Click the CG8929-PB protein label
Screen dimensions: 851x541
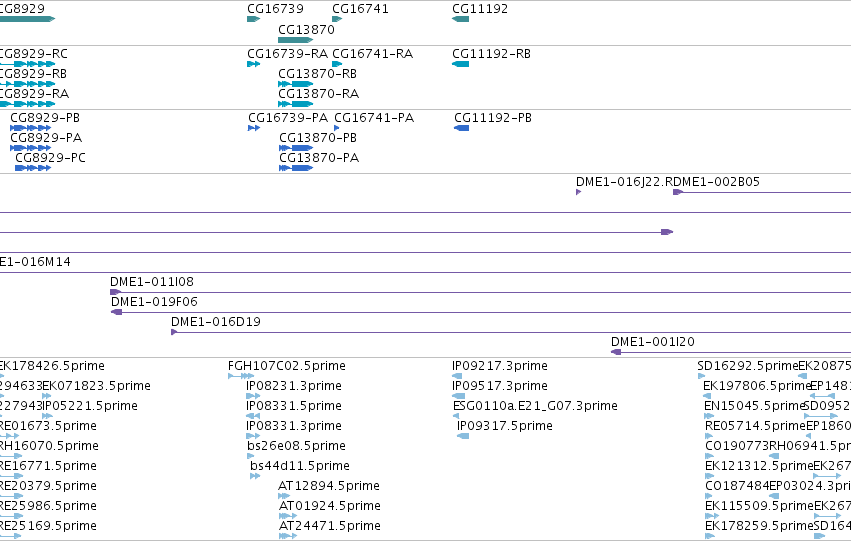click(45, 118)
